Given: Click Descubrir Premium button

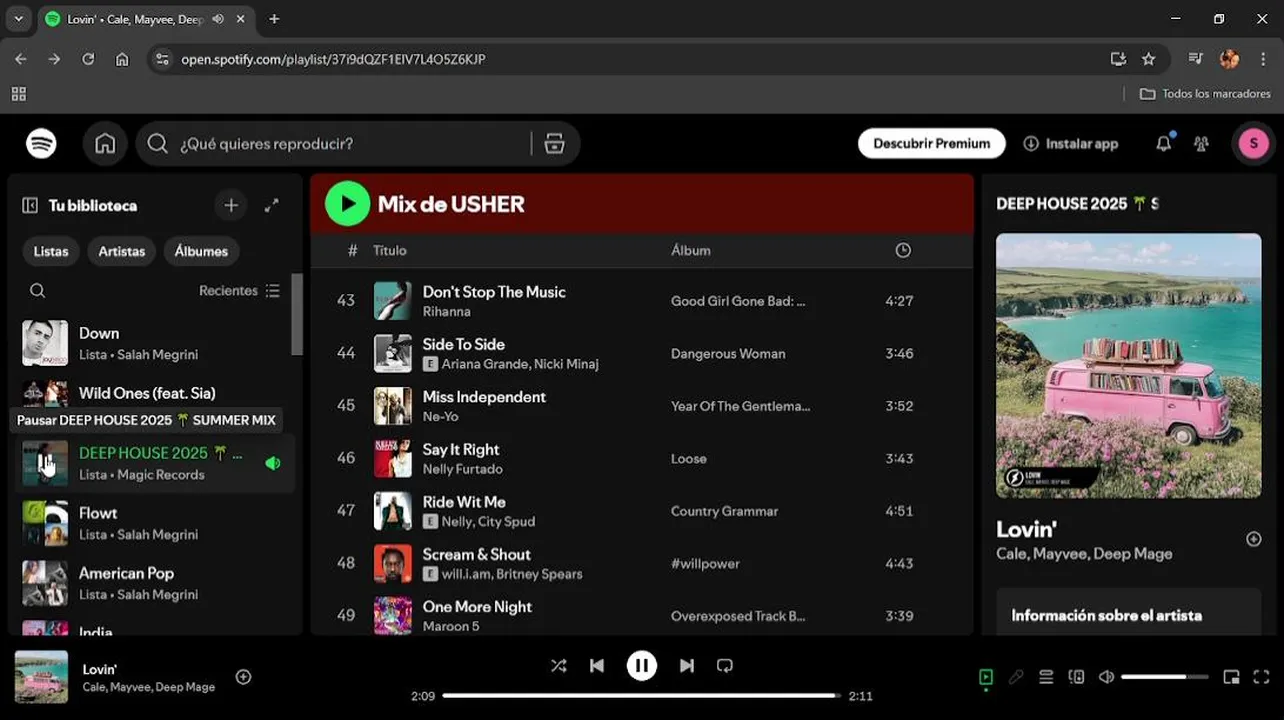Looking at the screenshot, I should click(x=931, y=144).
